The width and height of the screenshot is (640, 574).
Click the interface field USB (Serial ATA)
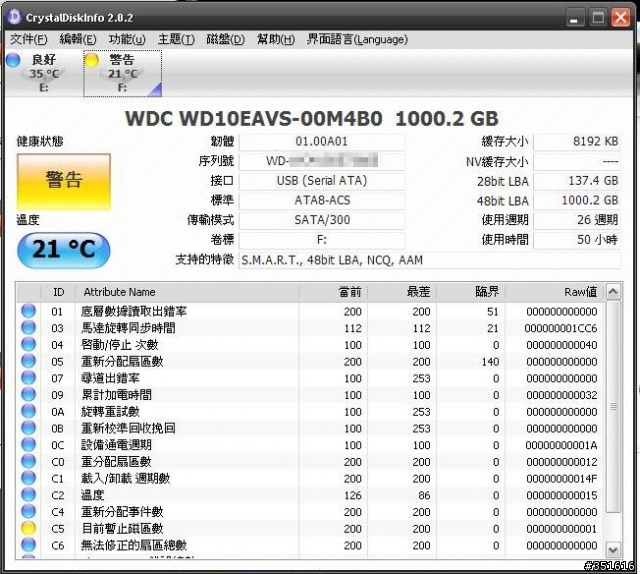[x=322, y=181]
